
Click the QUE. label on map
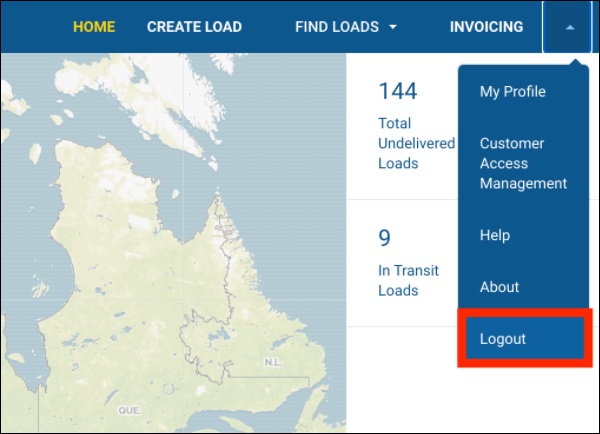pos(127,410)
